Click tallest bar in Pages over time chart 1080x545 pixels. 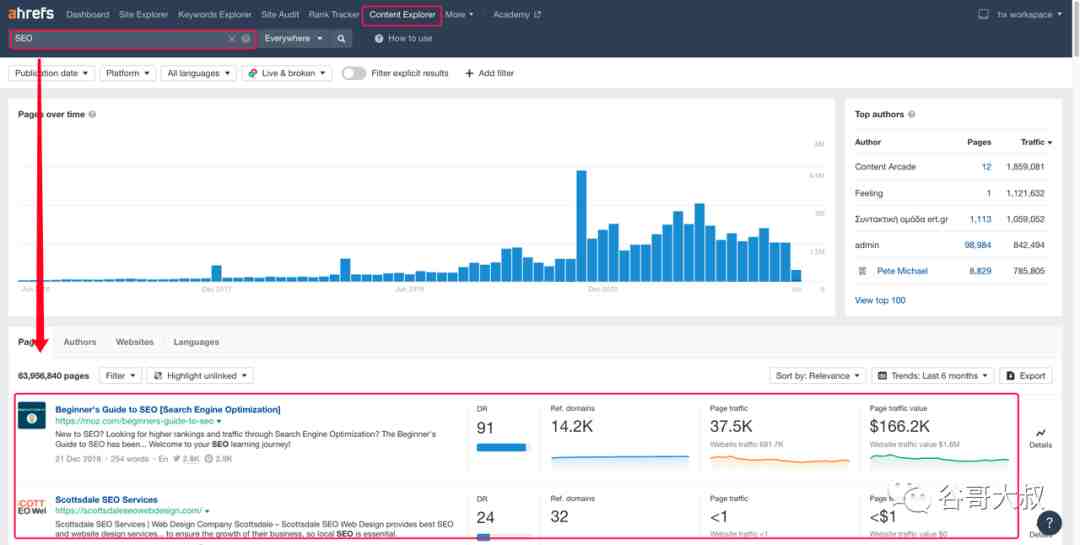click(x=581, y=226)
